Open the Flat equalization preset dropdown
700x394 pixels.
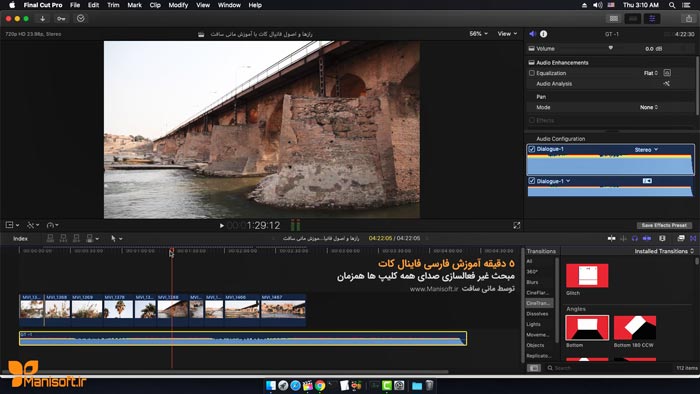651,73
